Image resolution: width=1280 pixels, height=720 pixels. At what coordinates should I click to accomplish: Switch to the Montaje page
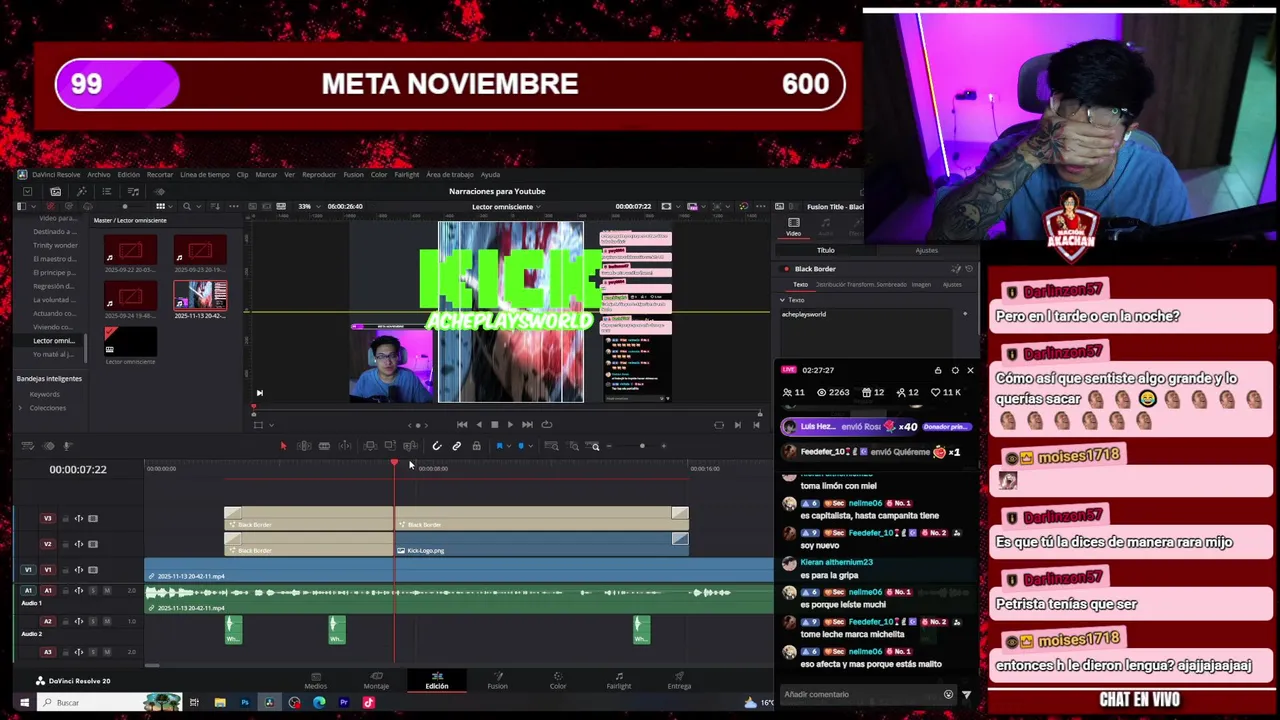click(x=376, y=681)
